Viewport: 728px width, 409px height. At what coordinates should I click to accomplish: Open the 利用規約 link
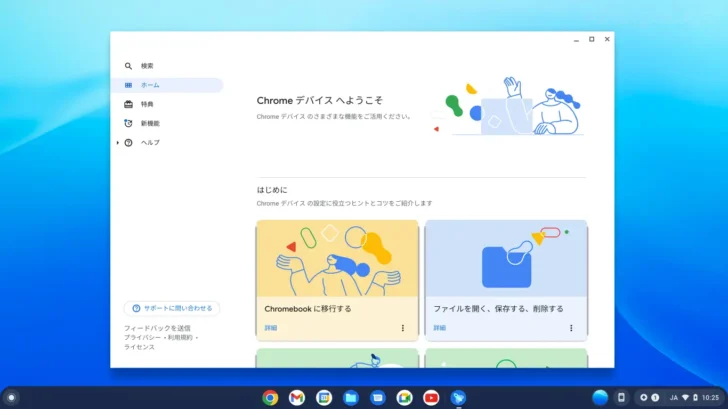(180, 338)
